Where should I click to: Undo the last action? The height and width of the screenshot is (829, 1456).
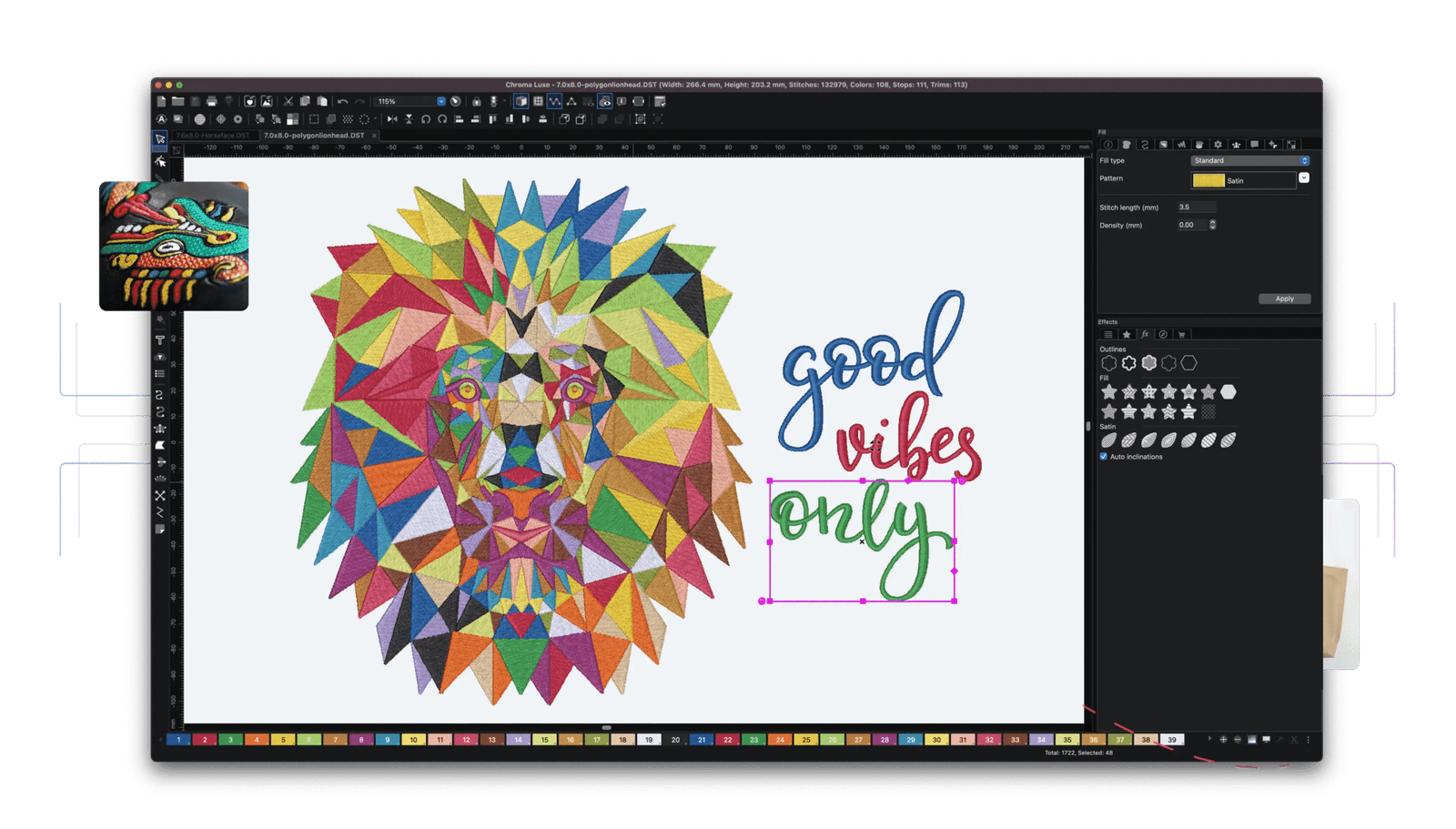click(342, 101)
